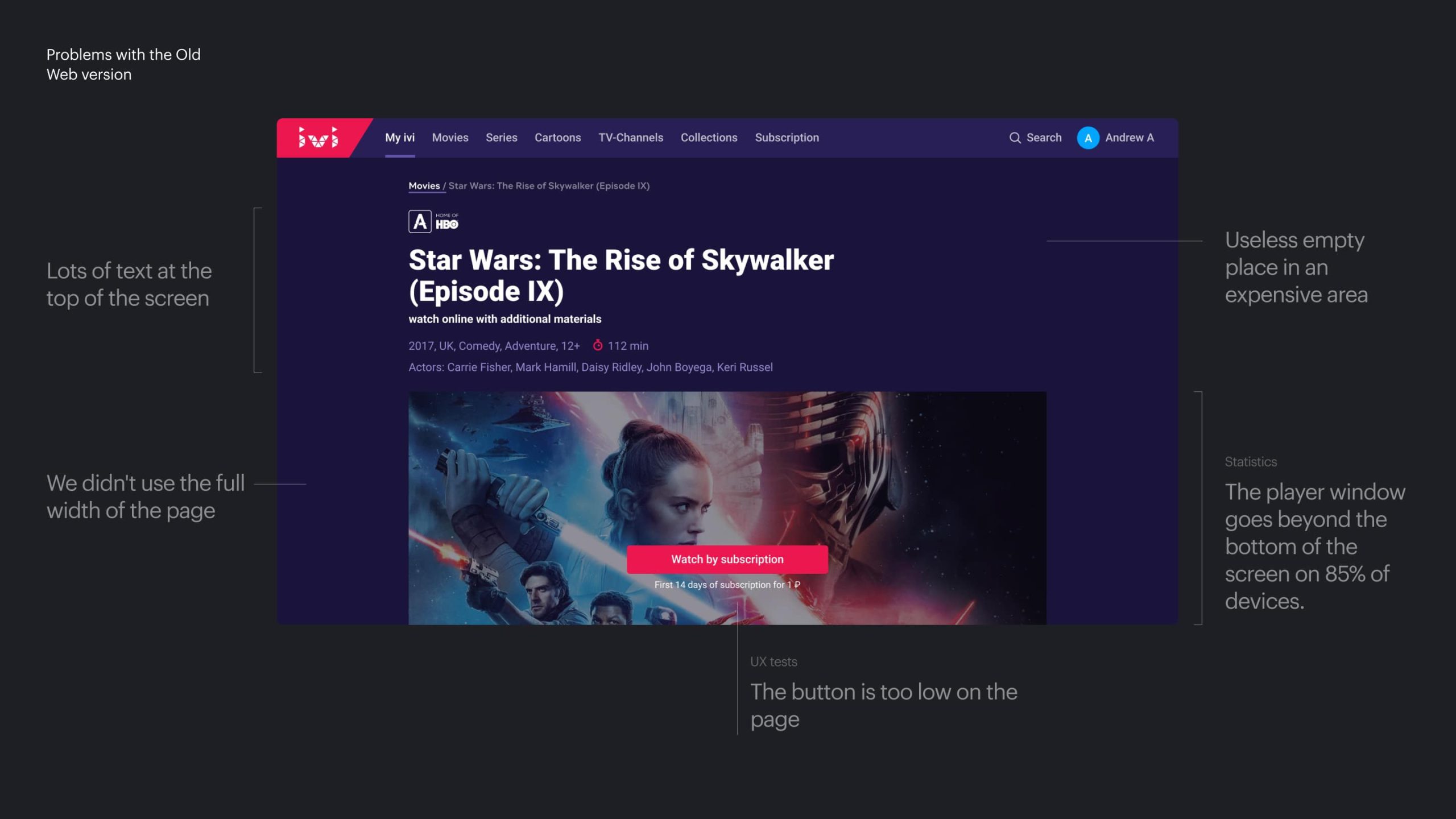Open the Cartoons section
1456x819 pixels.
pos(557,138)
